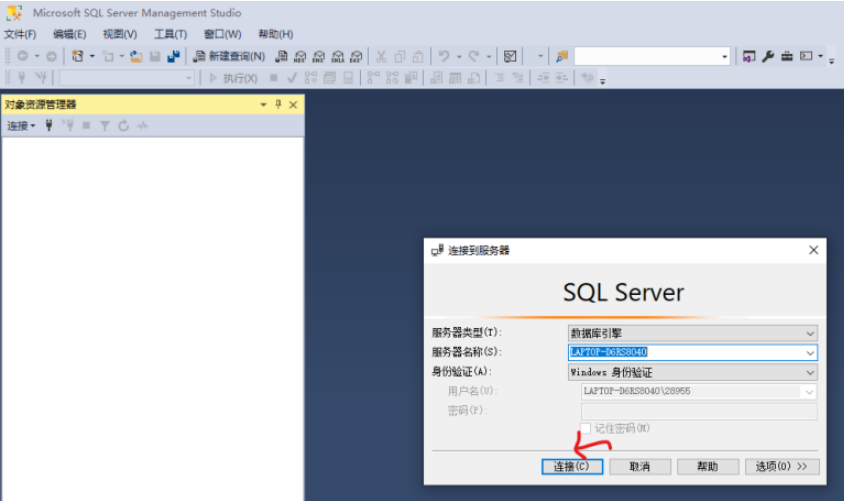Image resolution: width=844 pixels, height=501 pixels.
Task: Click the 帮助 button in the dialog
Action: 707,467
